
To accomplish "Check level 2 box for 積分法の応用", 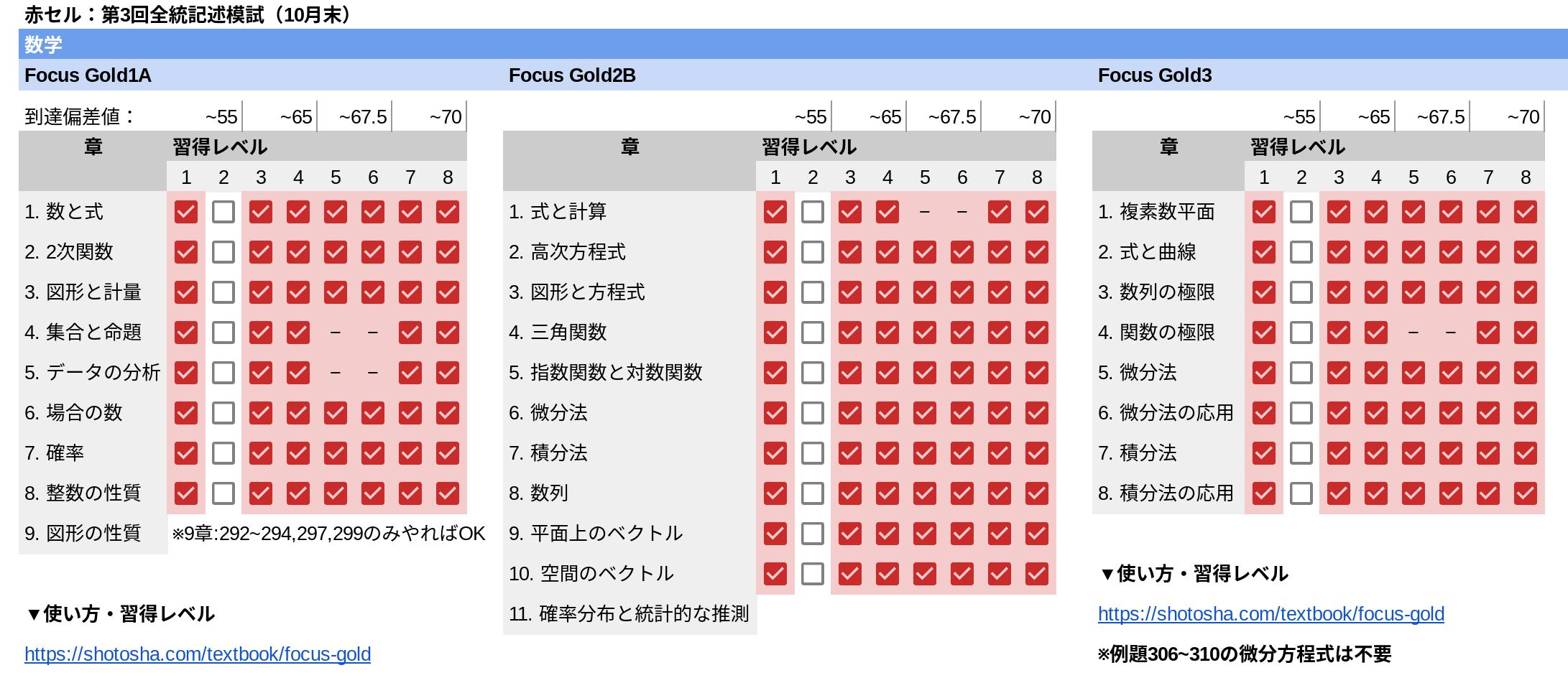I will (1301, 493).
